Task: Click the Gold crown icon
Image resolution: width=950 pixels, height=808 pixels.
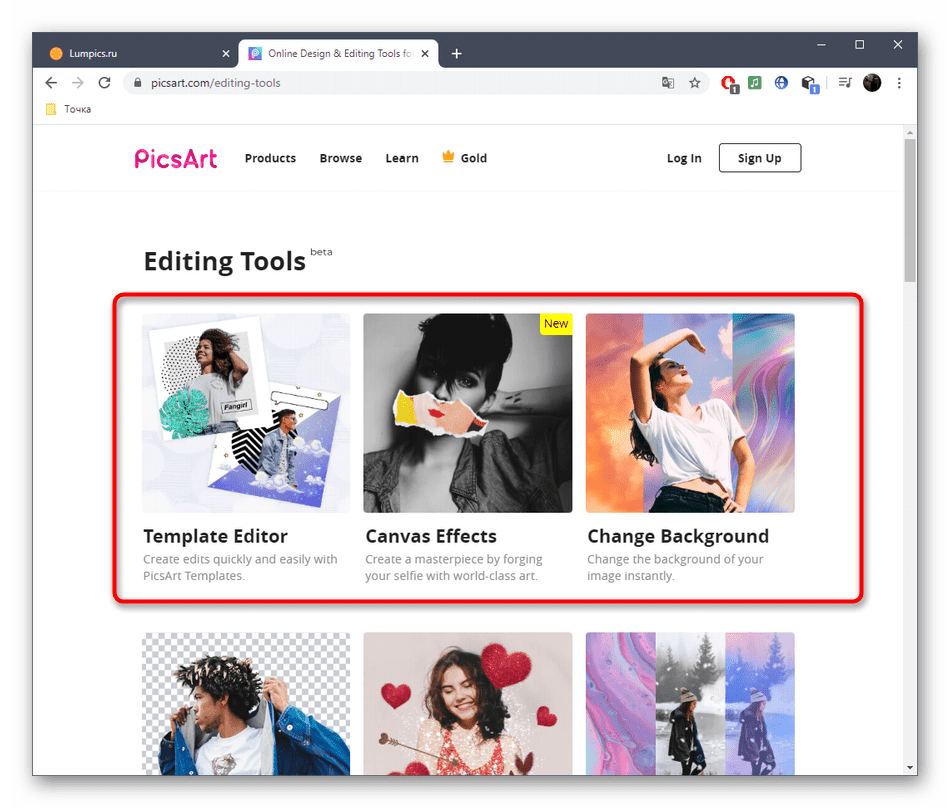Action: pos(448,157)
